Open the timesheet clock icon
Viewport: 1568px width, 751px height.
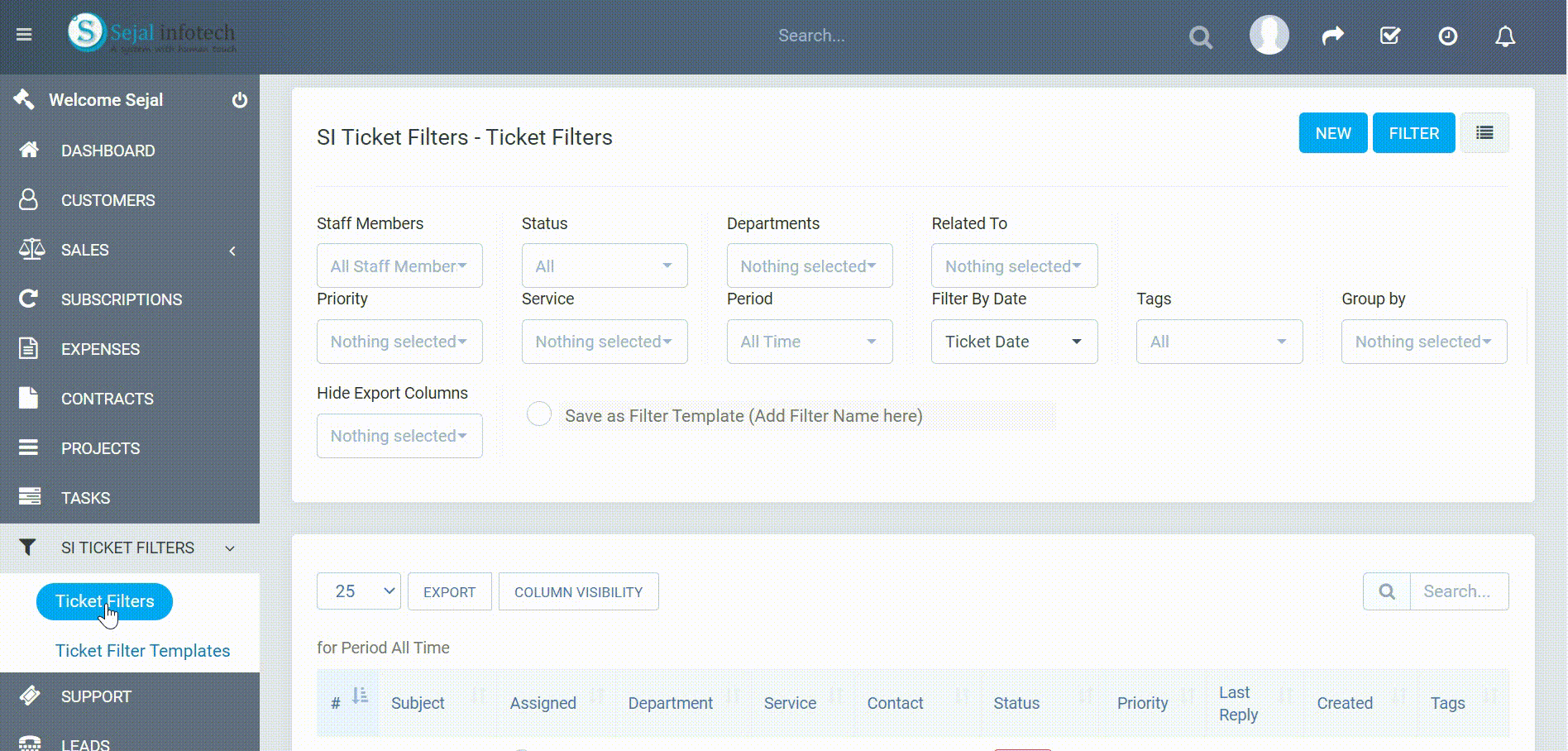coord(1448,36)
